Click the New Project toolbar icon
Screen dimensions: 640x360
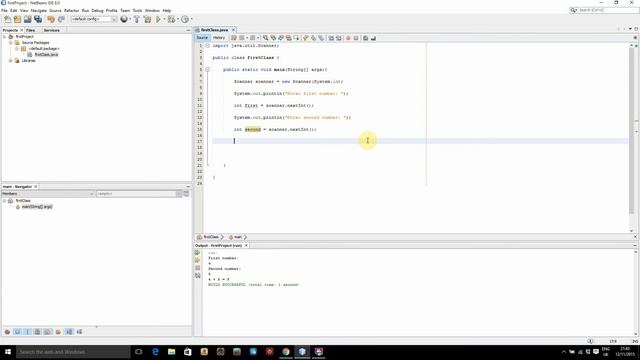(x=17, y=19)
